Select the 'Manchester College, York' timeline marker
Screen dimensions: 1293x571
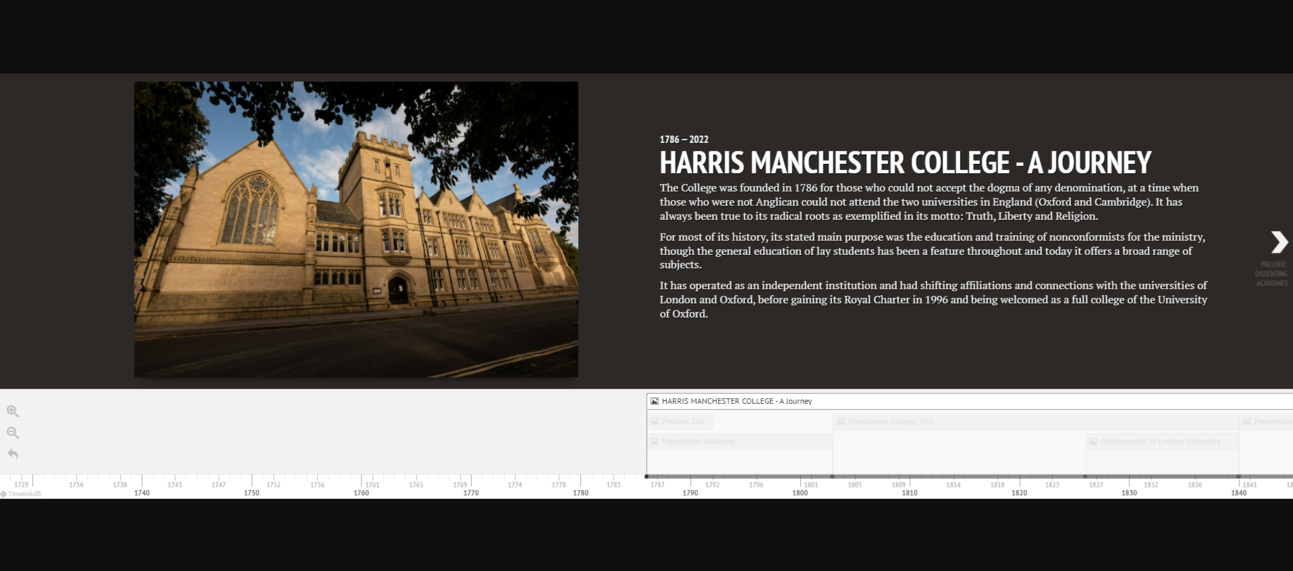coord(1035,421)
